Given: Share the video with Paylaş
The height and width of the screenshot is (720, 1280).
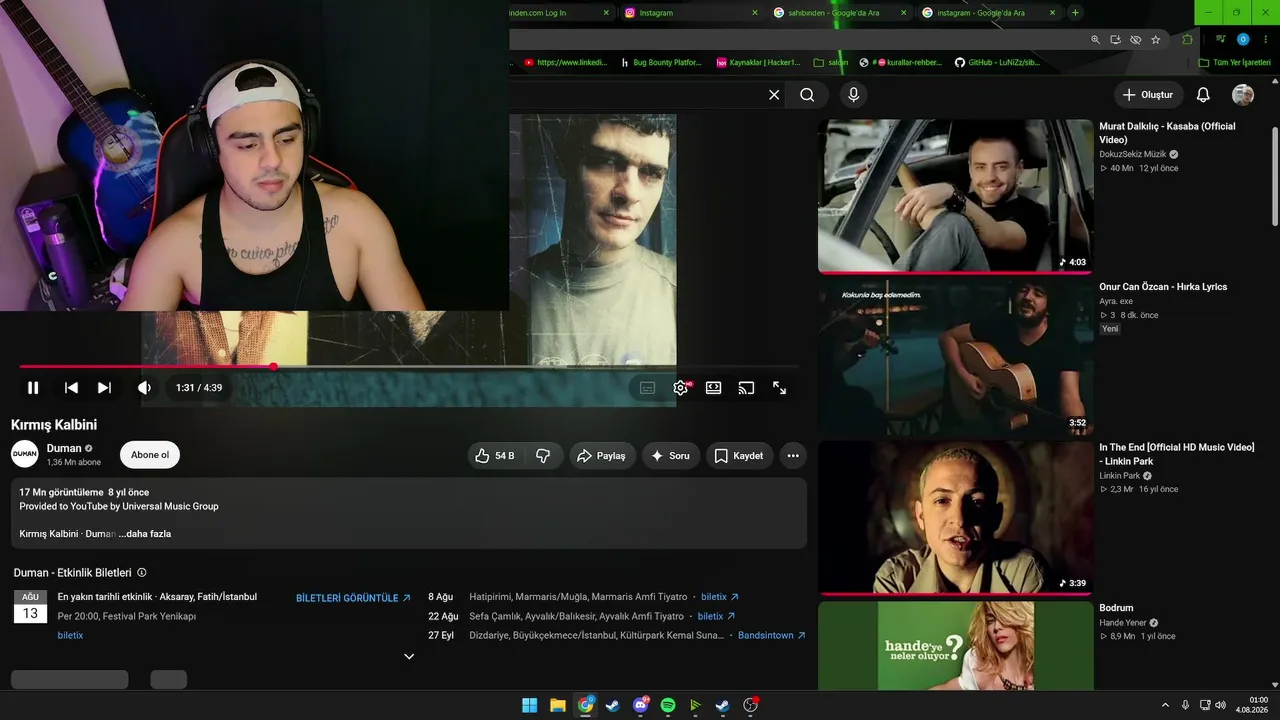Looking at the screenshot, I should click(x=603, y=456).
